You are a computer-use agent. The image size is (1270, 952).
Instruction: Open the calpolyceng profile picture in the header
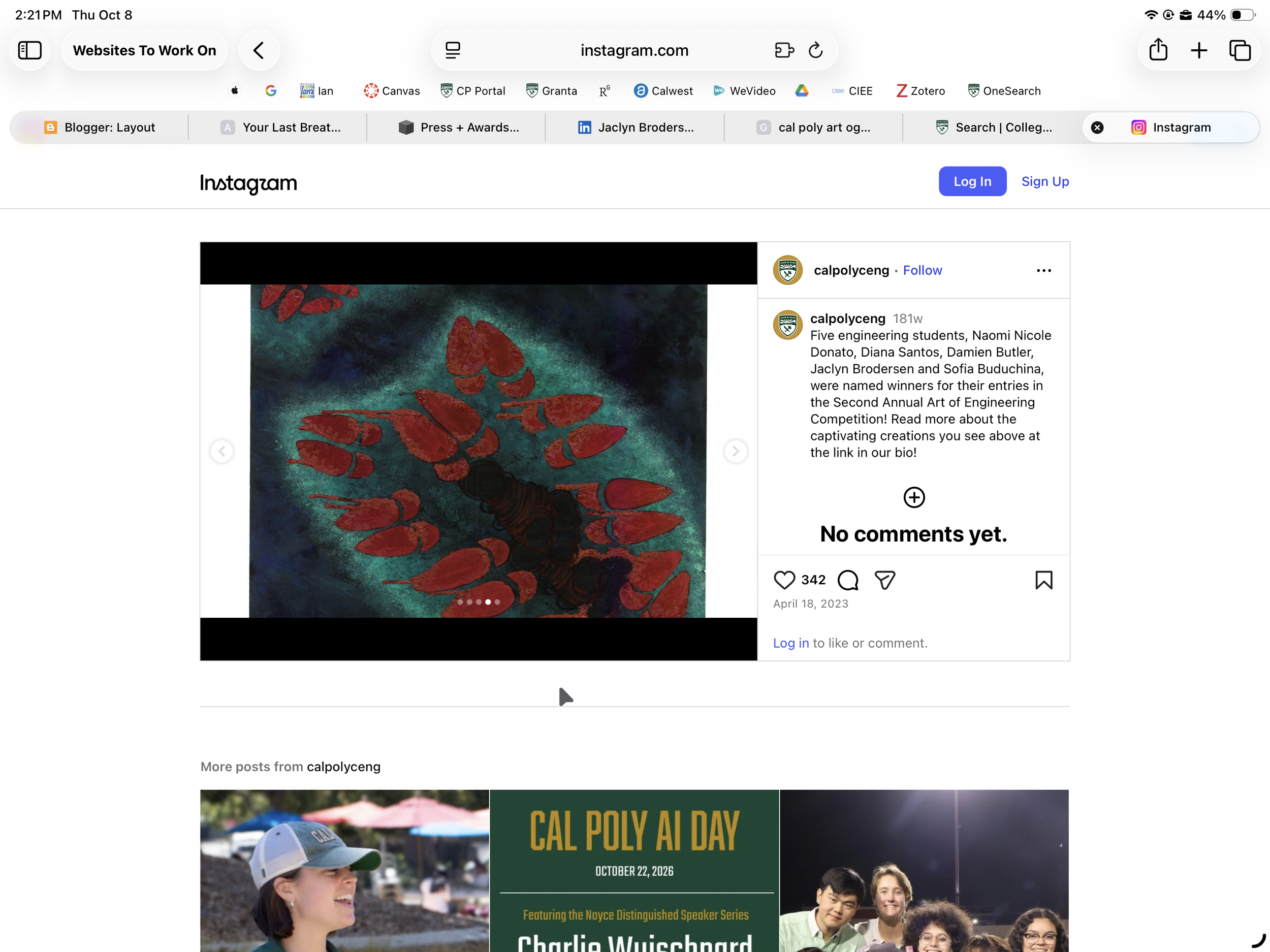click(788, 270)
